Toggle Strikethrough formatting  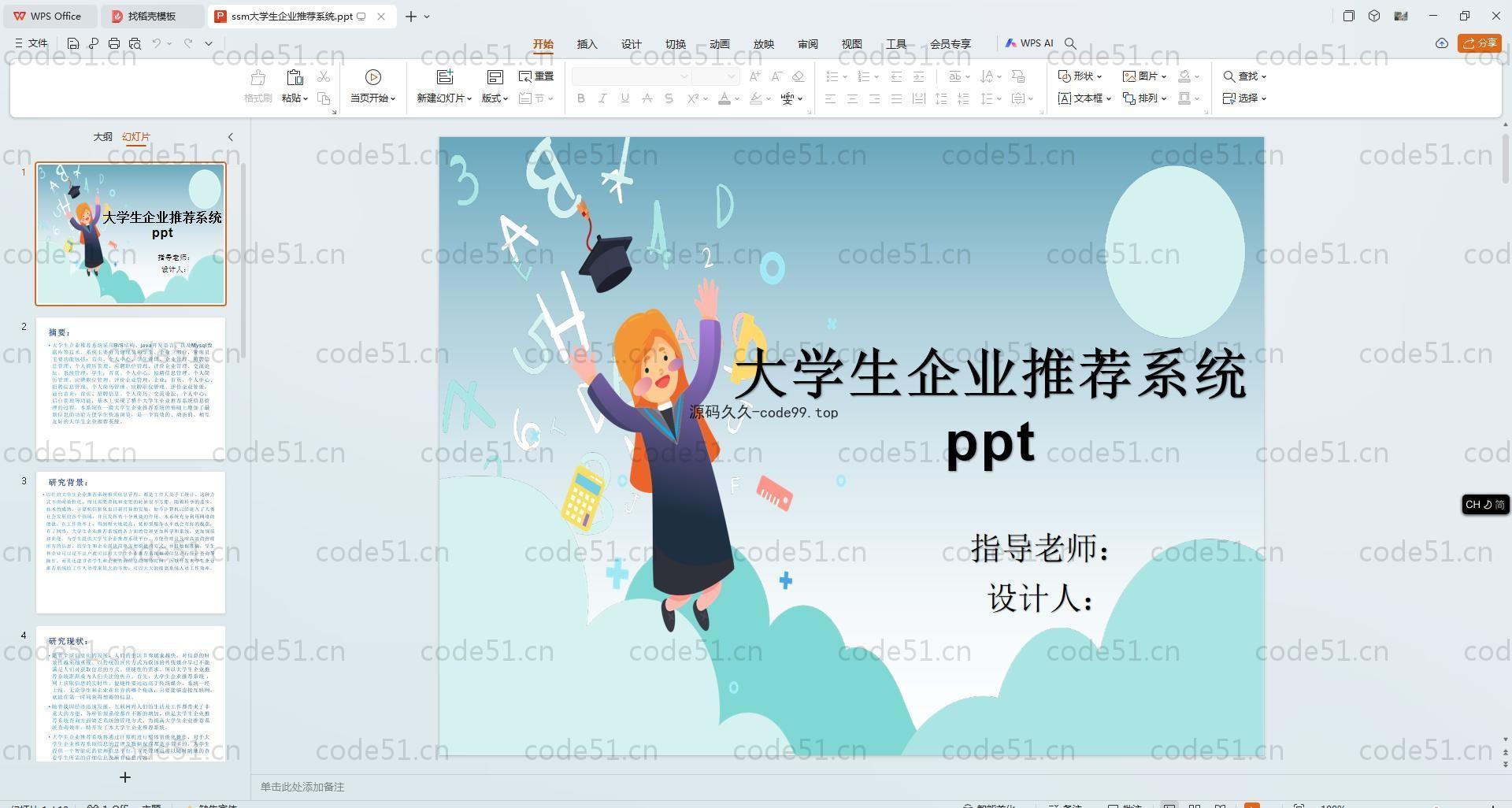(647, 98)
